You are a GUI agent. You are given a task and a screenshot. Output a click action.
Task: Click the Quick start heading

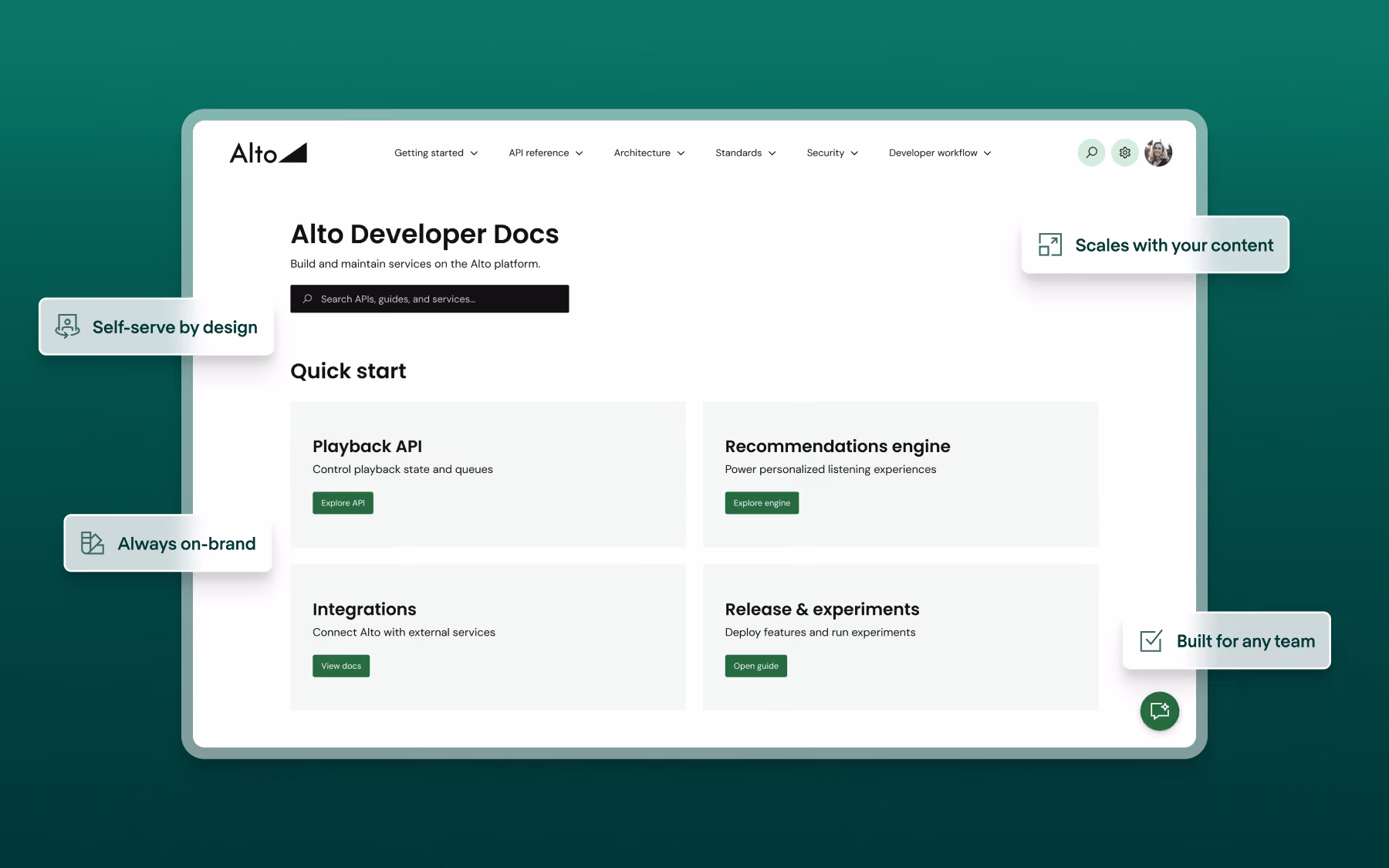point(348,371)
